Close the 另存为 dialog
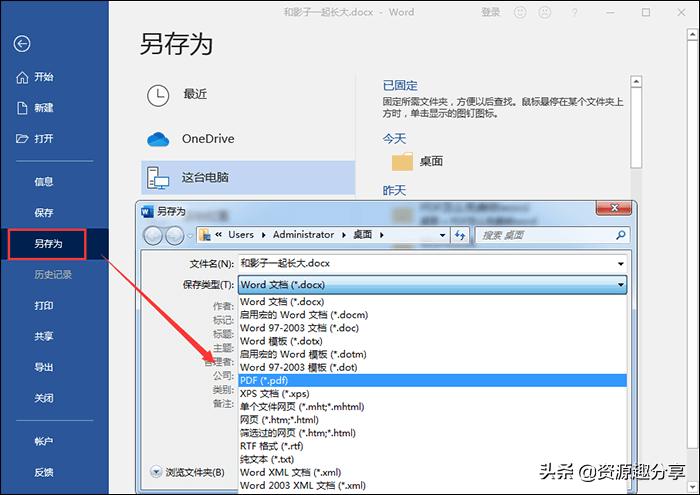The width and height of the screenshot is (700, 495). pyautogui.click(x=614, y=208)
